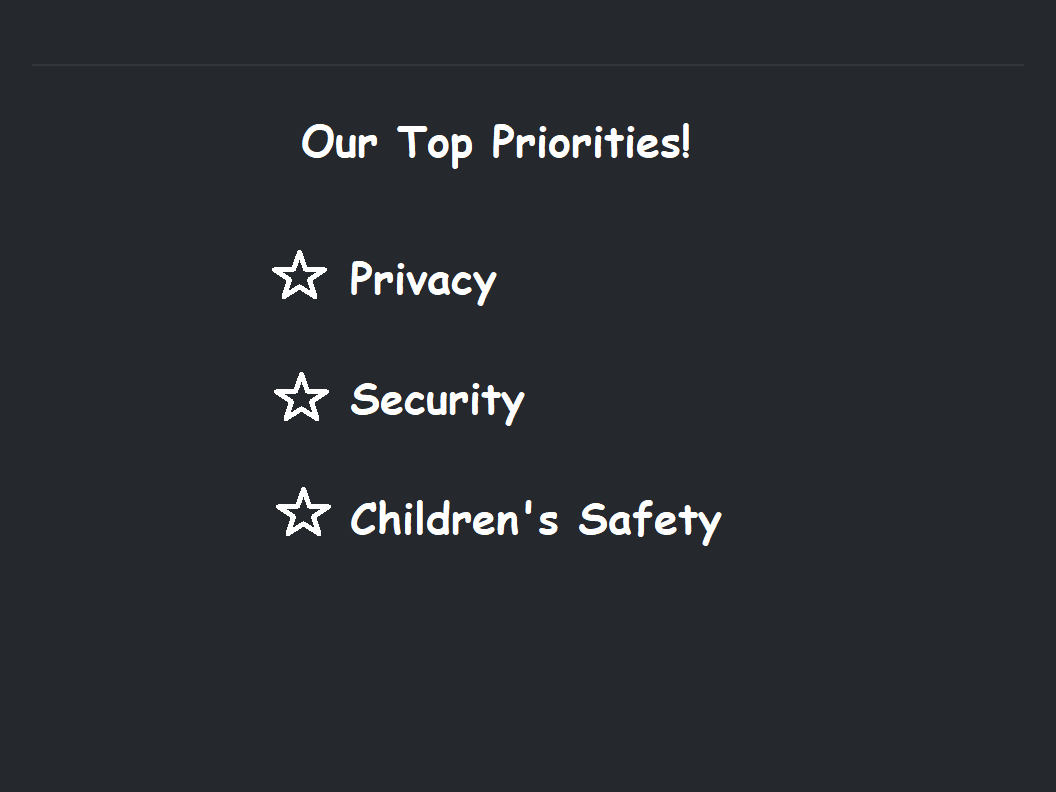This screenshot has height=792, width=1056.
Task: Tap the star next to Children's Safety
Action: [x=304, y=513]
